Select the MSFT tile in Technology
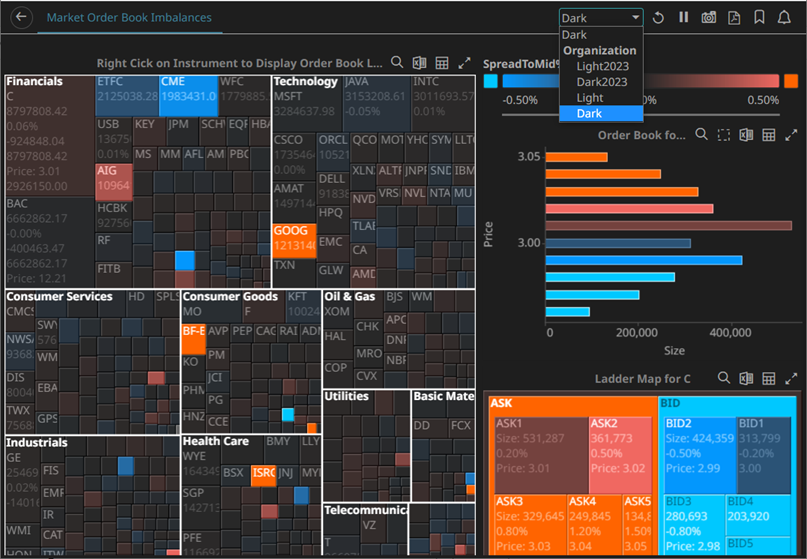Screen dimensions: 807x559 tap(307, 110)
